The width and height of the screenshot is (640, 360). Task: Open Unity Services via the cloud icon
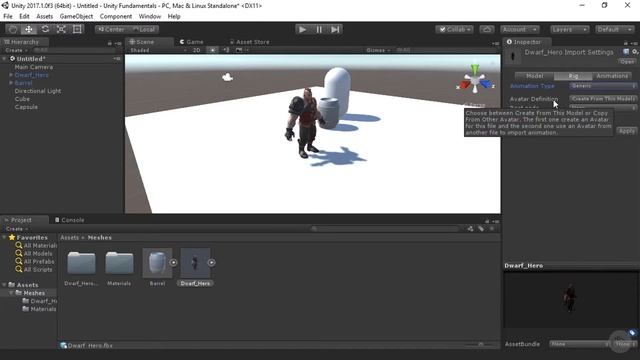(487, 29)
